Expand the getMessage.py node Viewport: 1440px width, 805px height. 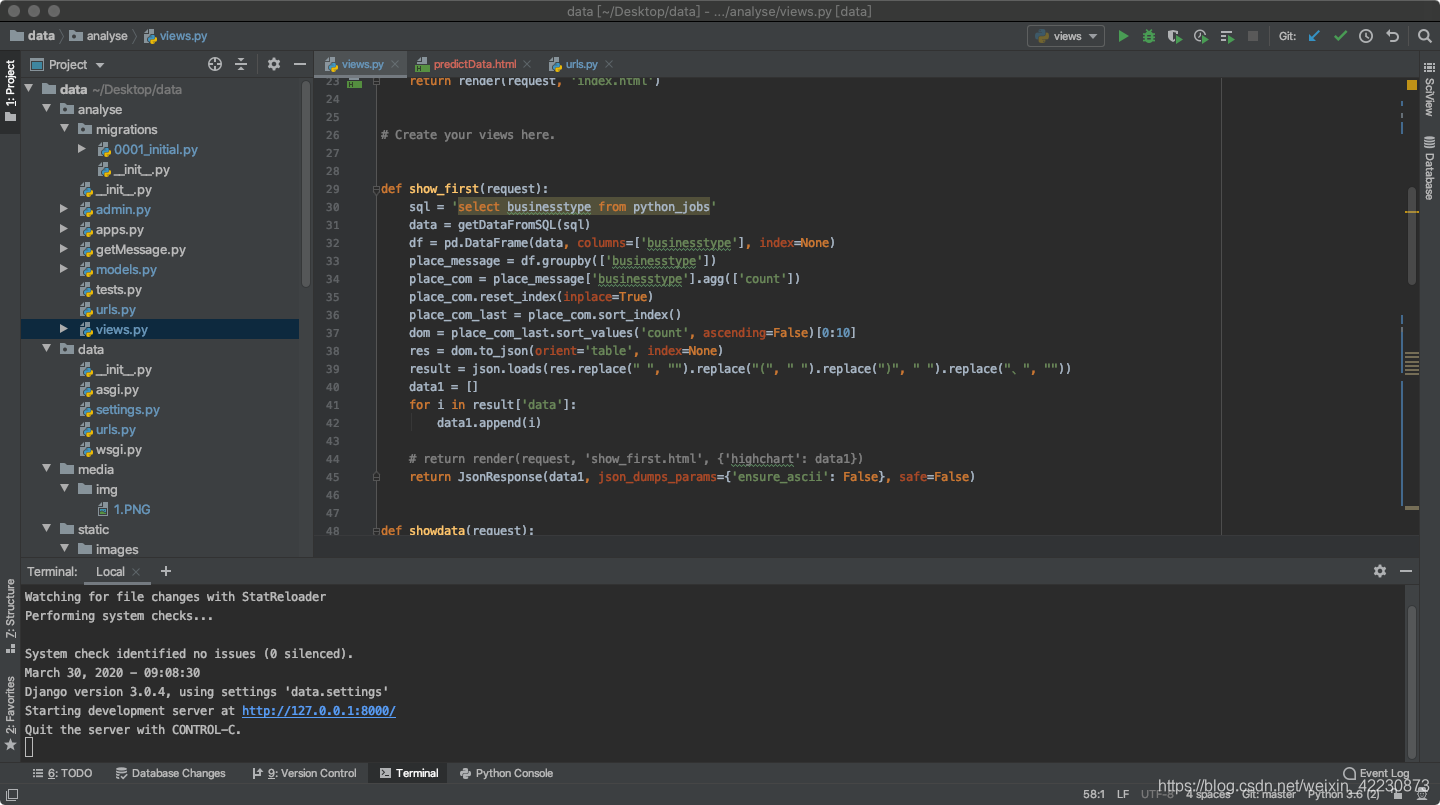64,249
